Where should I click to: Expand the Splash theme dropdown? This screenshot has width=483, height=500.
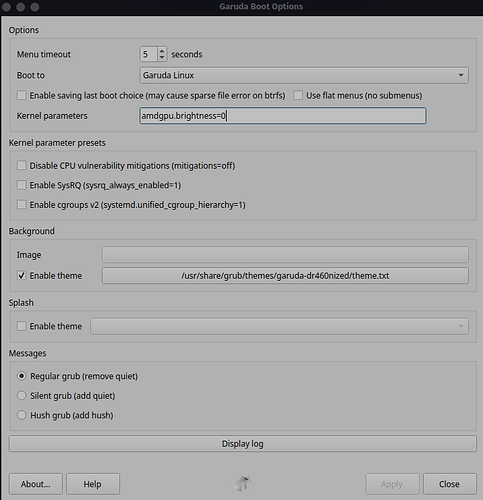click(x=279, y=326)
